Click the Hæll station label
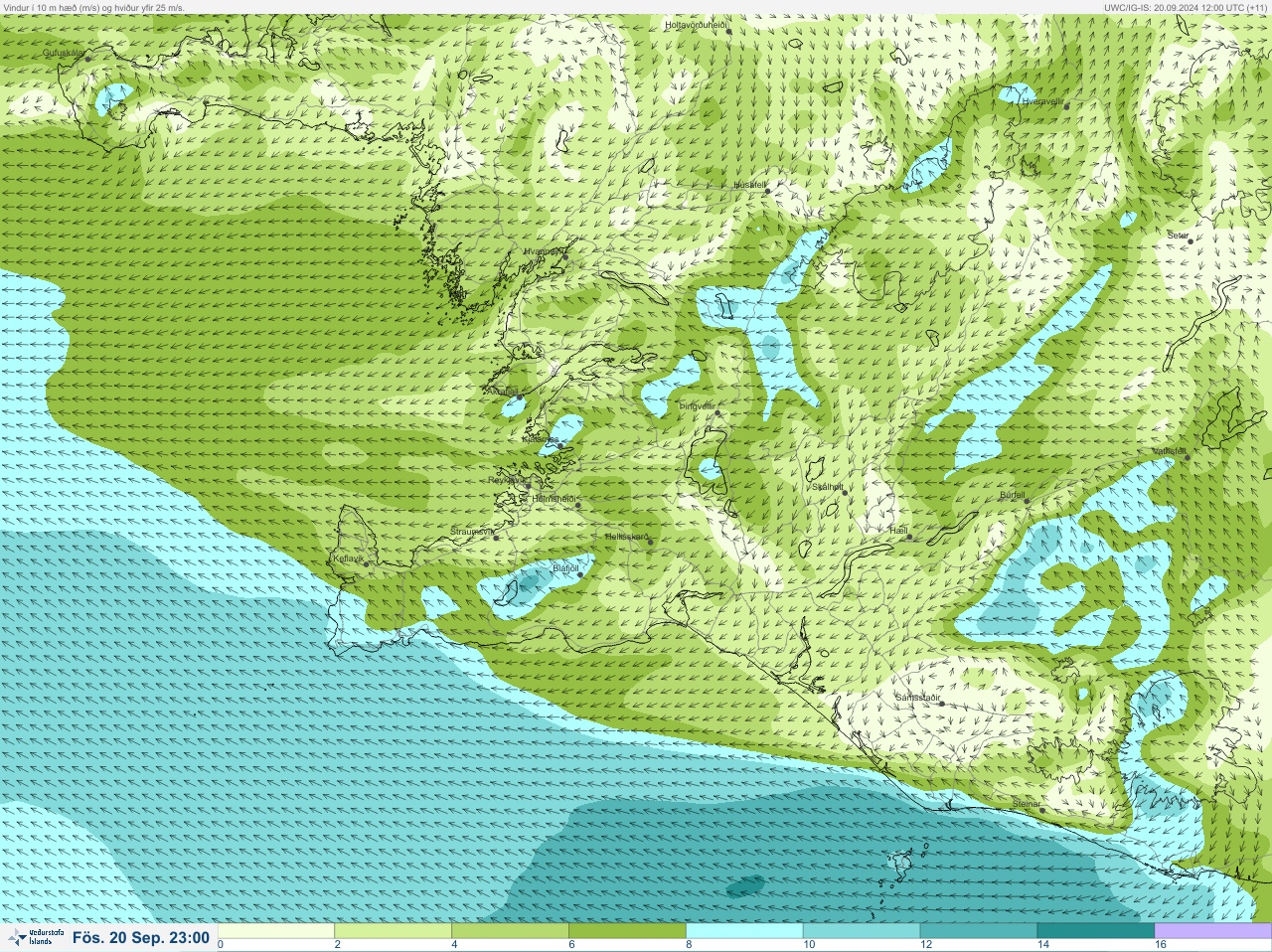Viewport: 1272px width, 952px height. click(x=899, y=532)
